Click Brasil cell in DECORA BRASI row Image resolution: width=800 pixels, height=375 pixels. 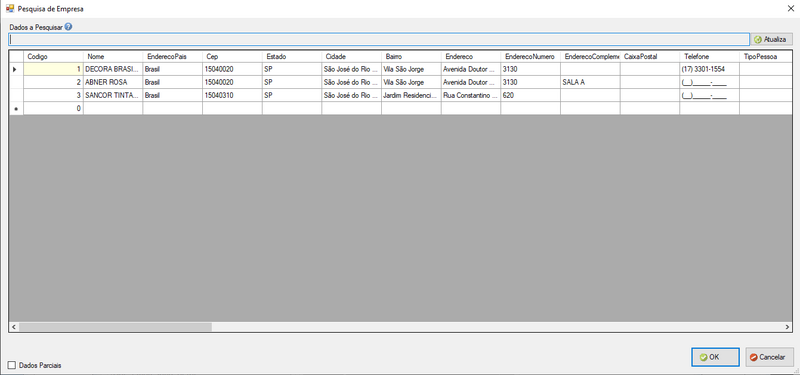pyautogui.click(x=173, y=69)
